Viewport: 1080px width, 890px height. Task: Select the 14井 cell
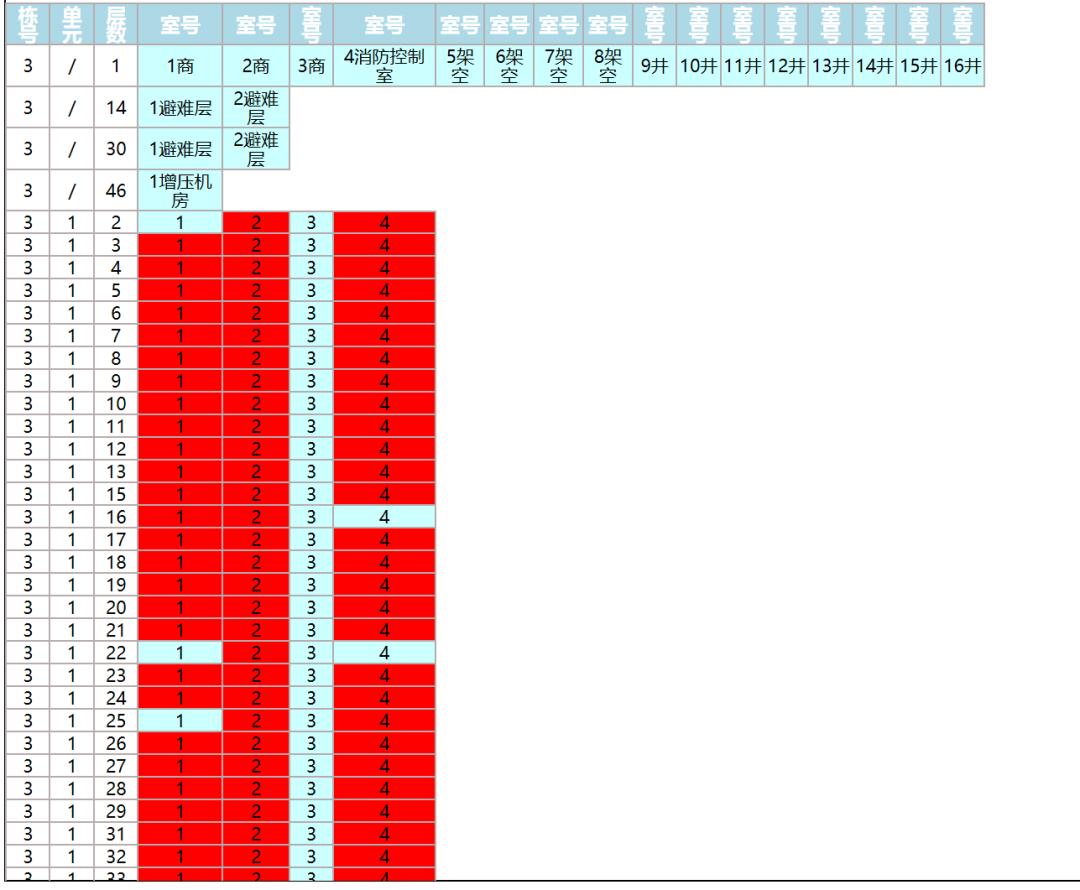tap(875, 66)
